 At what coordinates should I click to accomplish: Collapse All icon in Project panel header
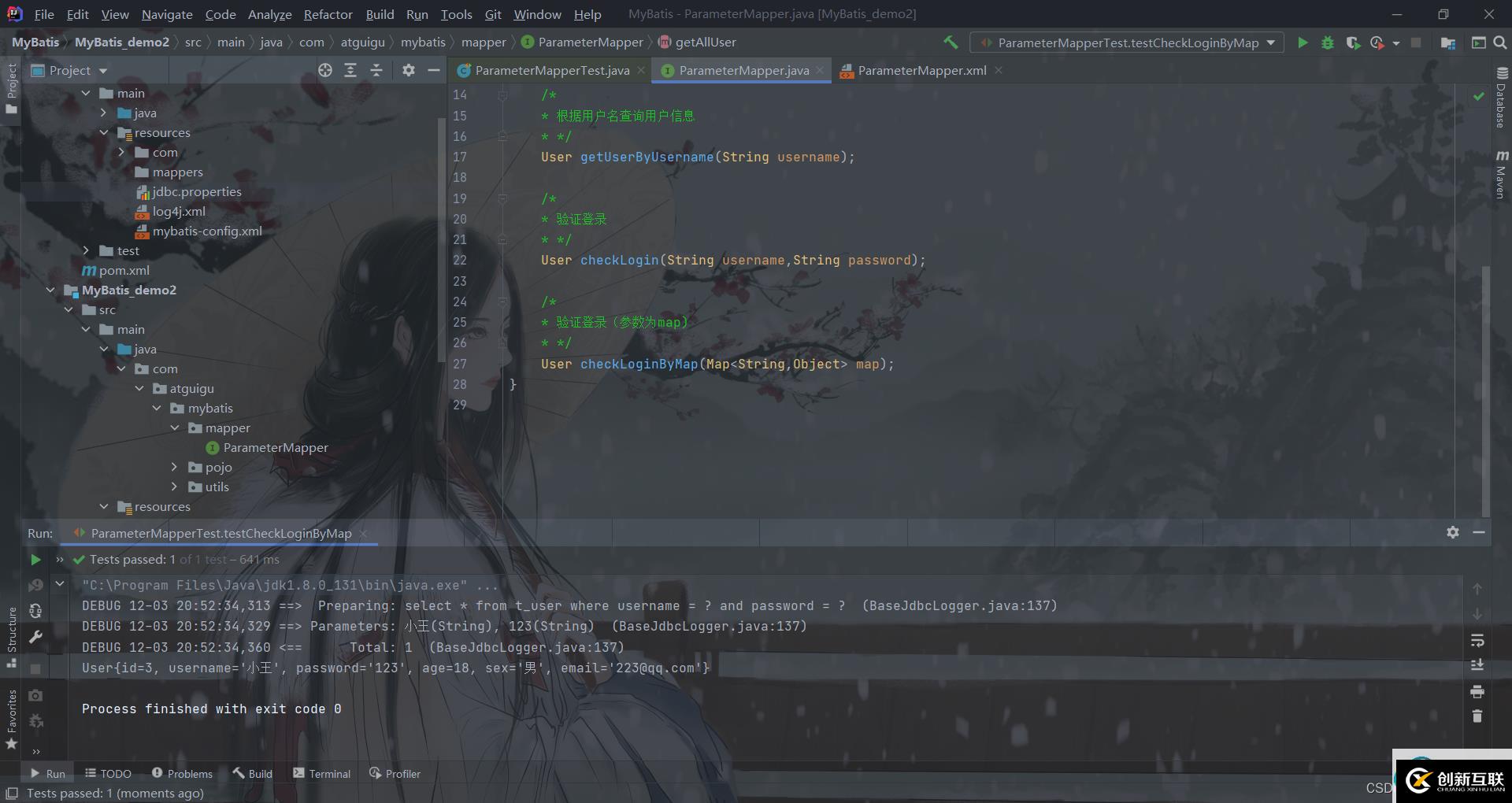pos(376,70)
